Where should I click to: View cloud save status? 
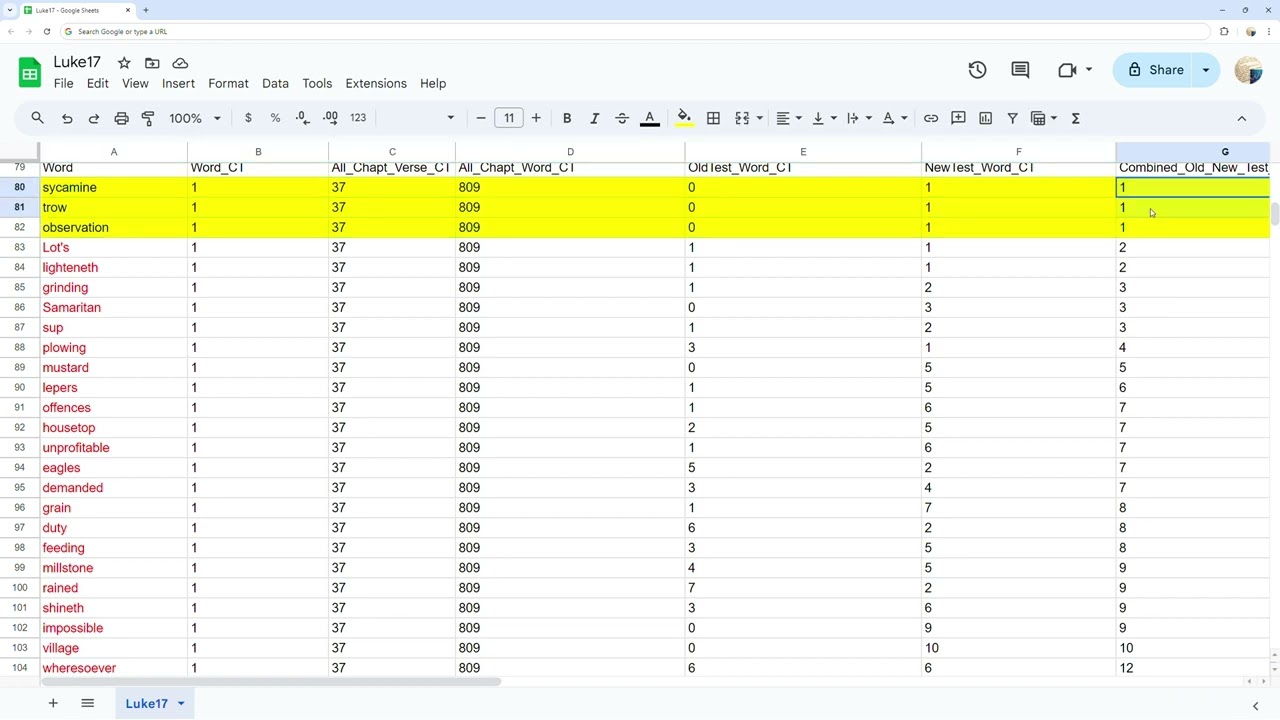coord(180,63)
